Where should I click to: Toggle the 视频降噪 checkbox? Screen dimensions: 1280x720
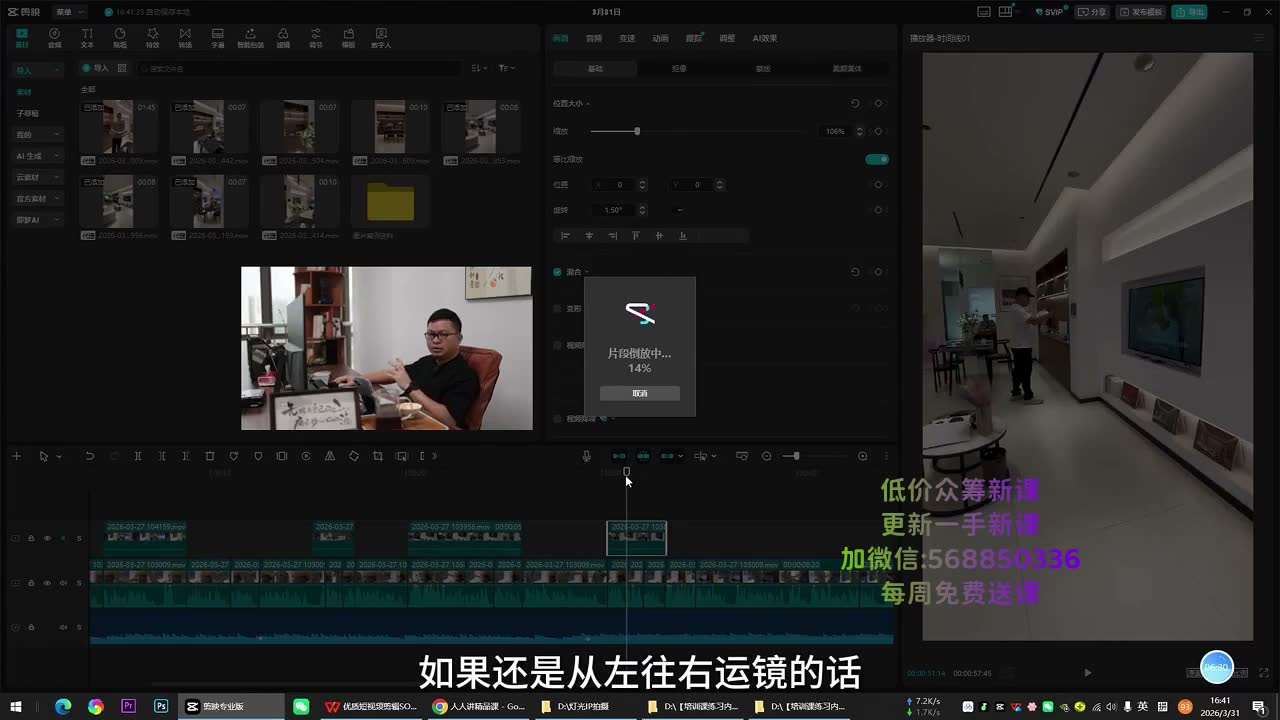tap(558, 419)
